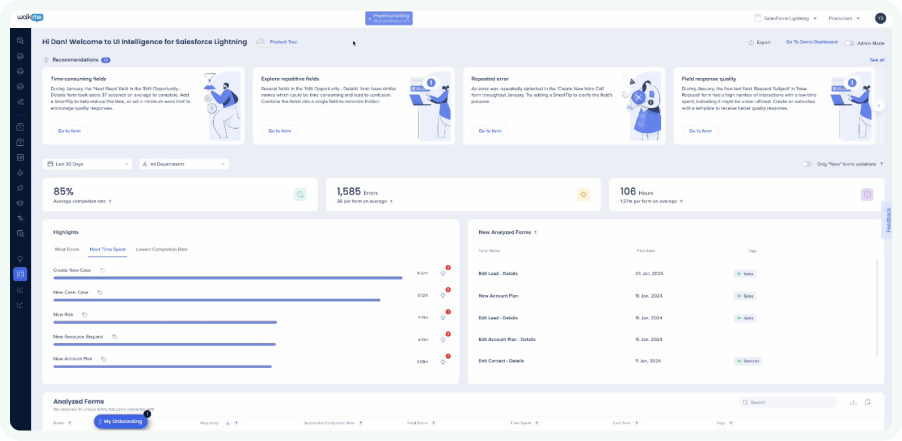The image size is (902, 441).
Task: Click the 24 Jan, 2024 first seen date
Action: tap(647, 274)
